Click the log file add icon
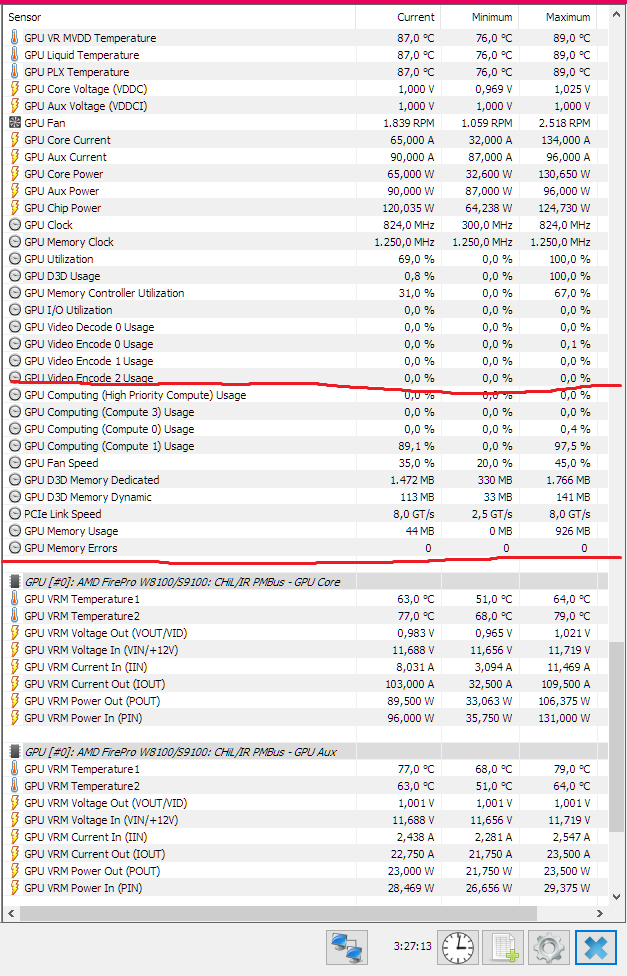The height and width of the screenshot is (976, 627). click(x=502, y=947)
